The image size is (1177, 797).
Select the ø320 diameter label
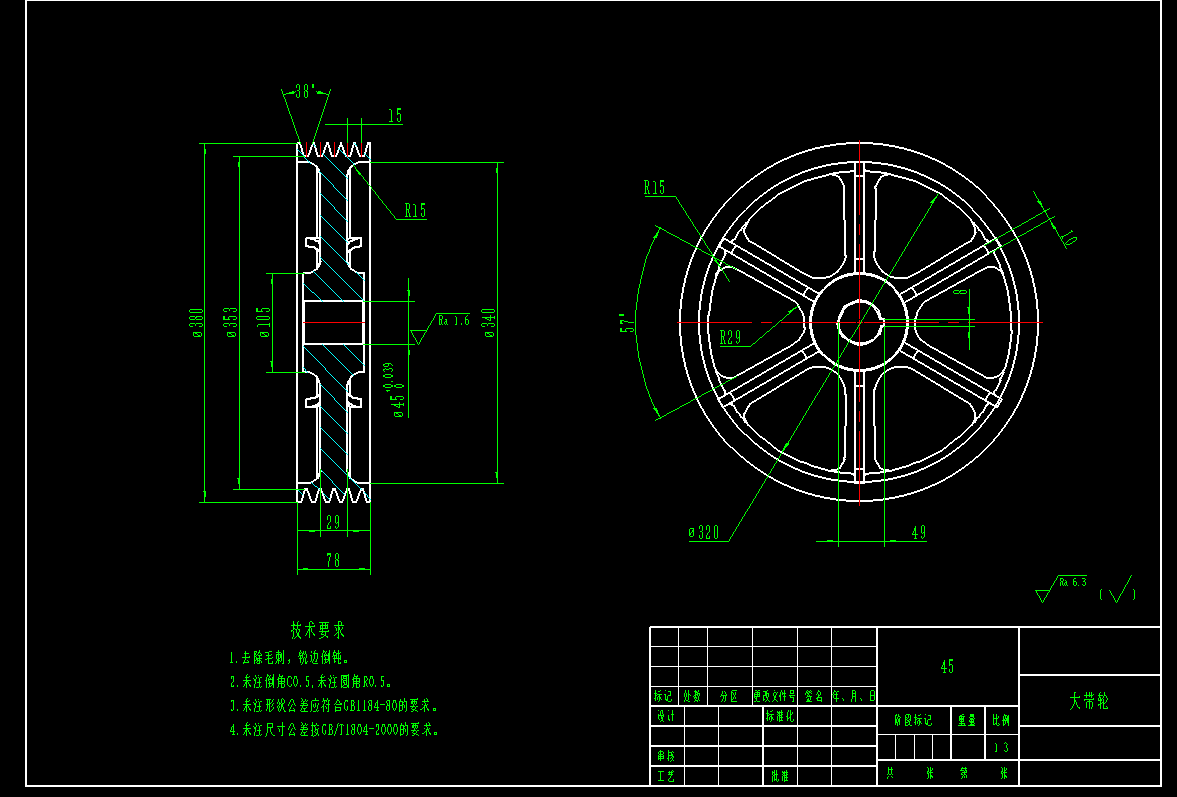click(x=703, y=533)
